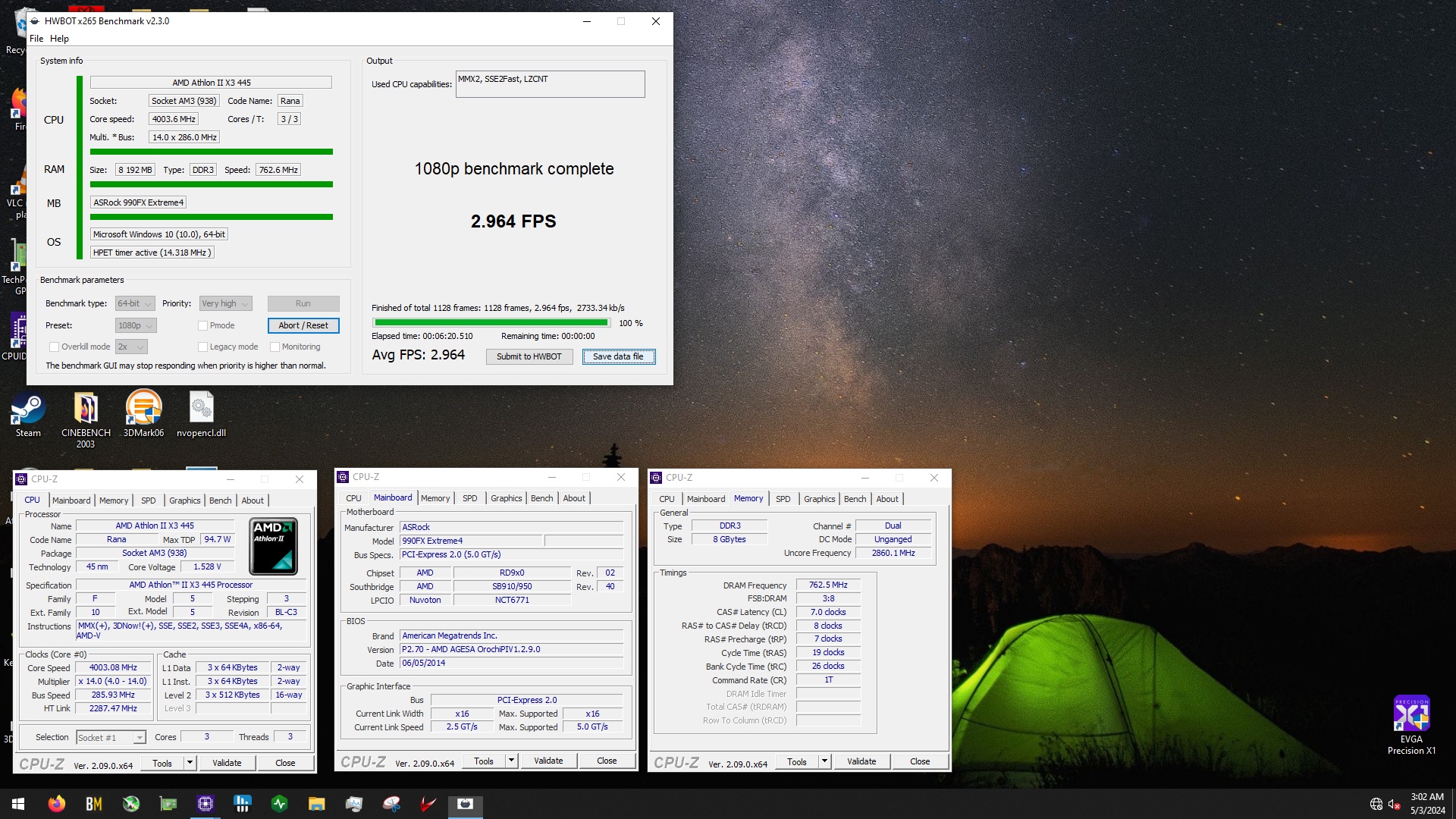The width and height of the screenshot is (1456, 819).
Task: Open the Windows Start menu
Action: 18,804
